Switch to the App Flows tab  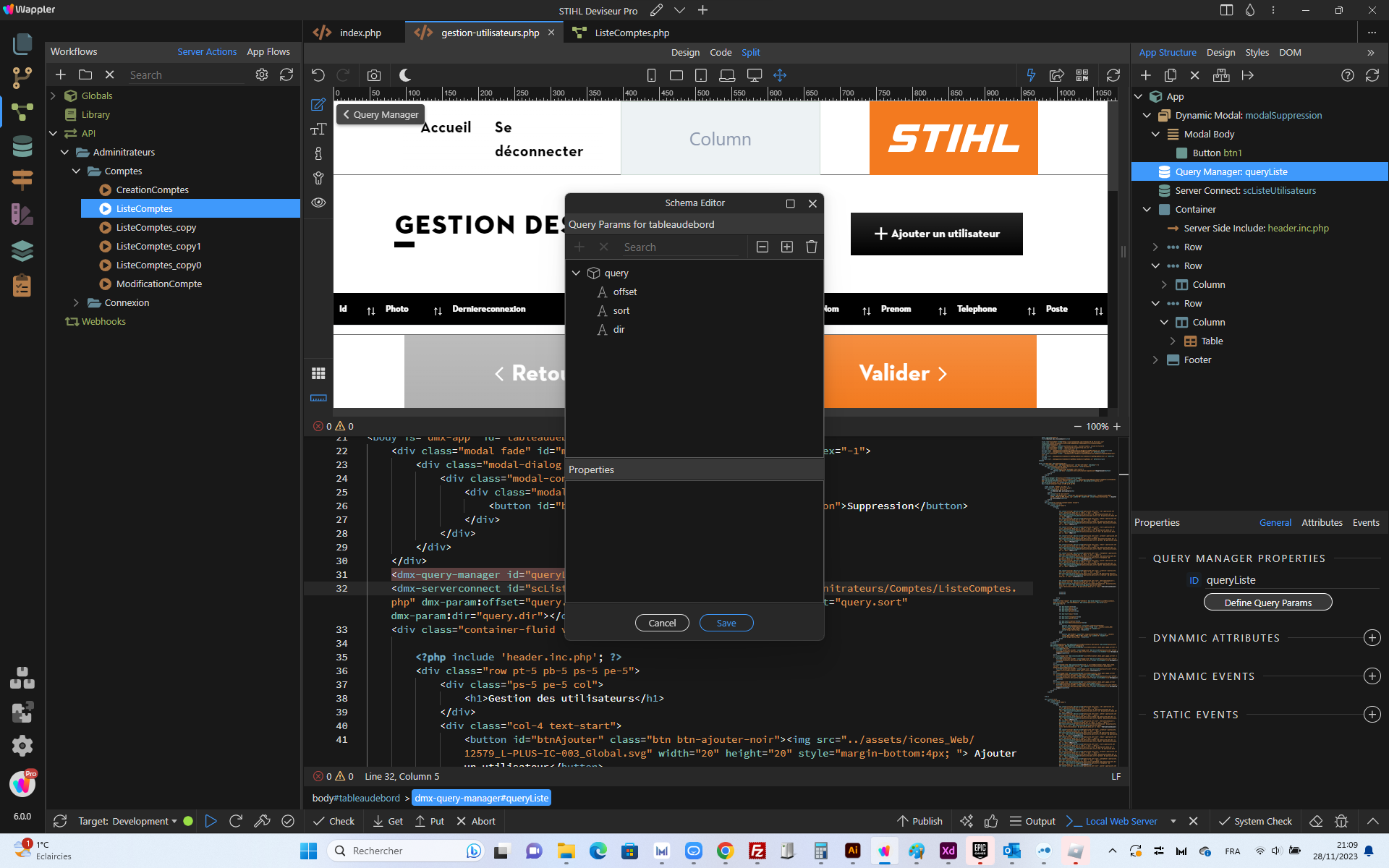[268, 51]
